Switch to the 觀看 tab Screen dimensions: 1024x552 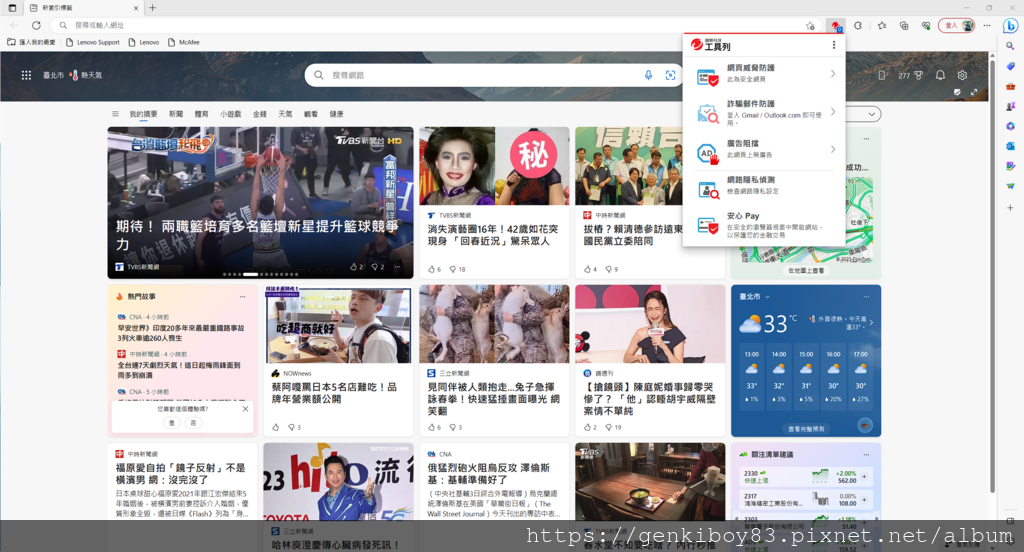coord(311,114)
